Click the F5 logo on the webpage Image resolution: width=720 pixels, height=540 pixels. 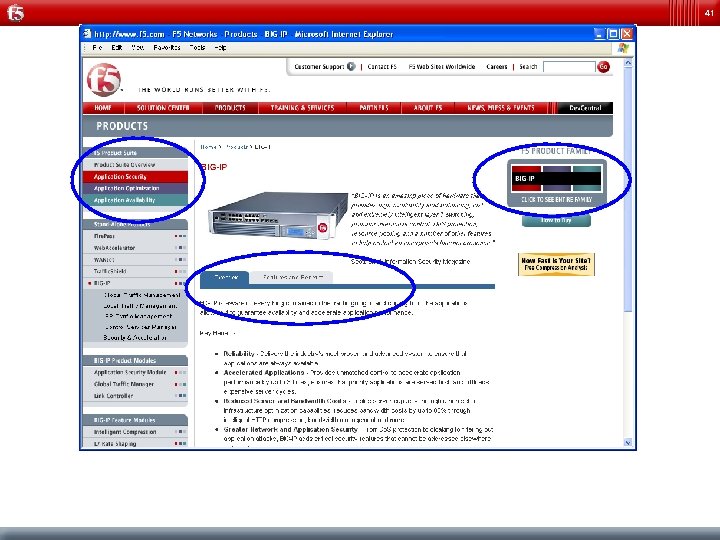104,80
